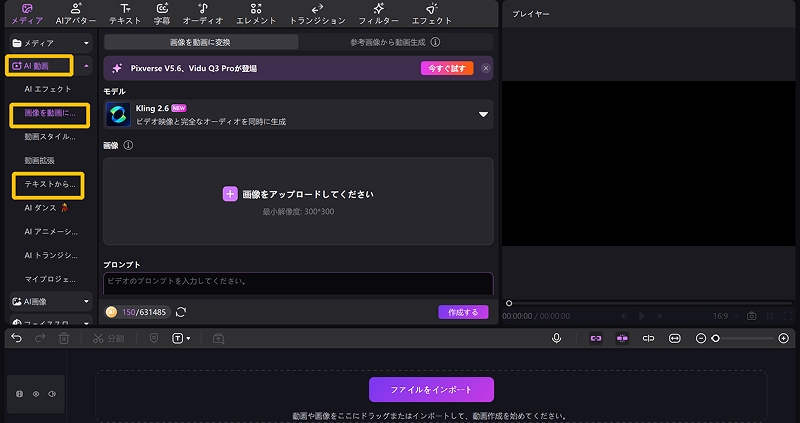Open the AIアバター tab
The width and height of the screenshot is (800, 423).
tap(76, 14)
